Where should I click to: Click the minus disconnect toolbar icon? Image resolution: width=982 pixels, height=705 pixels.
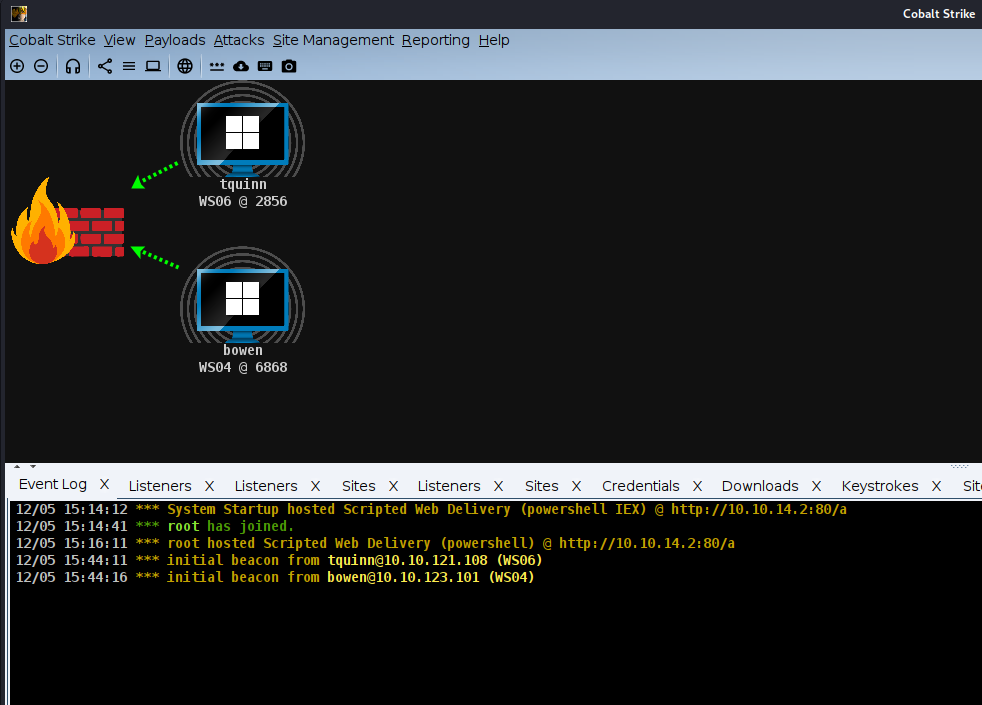[41, 66]
